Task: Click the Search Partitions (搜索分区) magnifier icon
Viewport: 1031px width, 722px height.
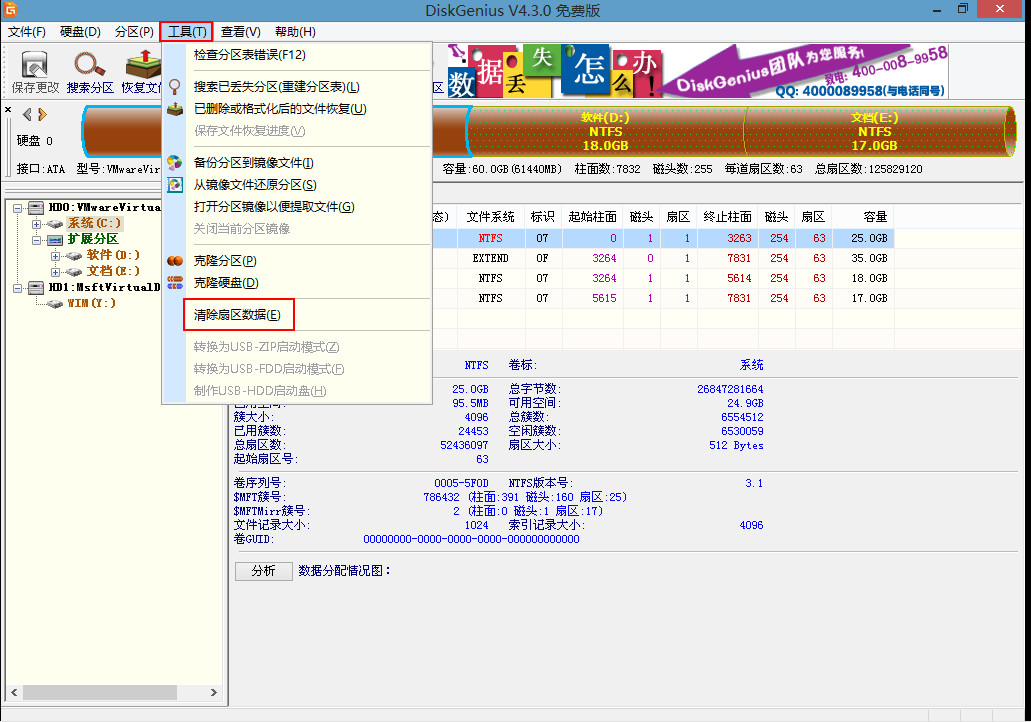Action: [x=89, y=64]
